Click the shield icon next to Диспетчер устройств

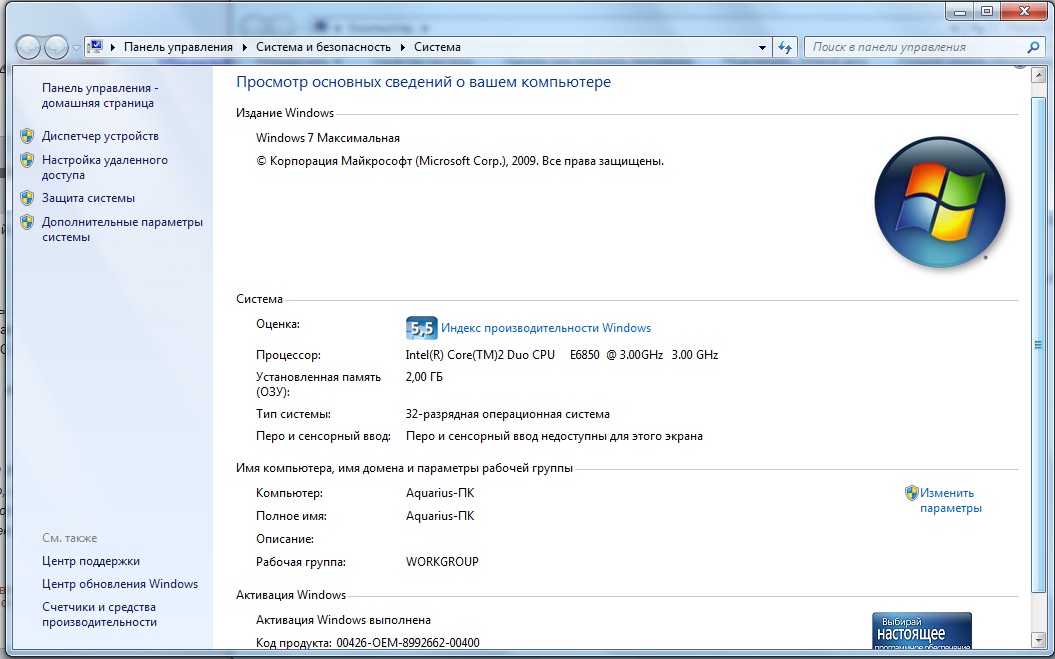27,136
